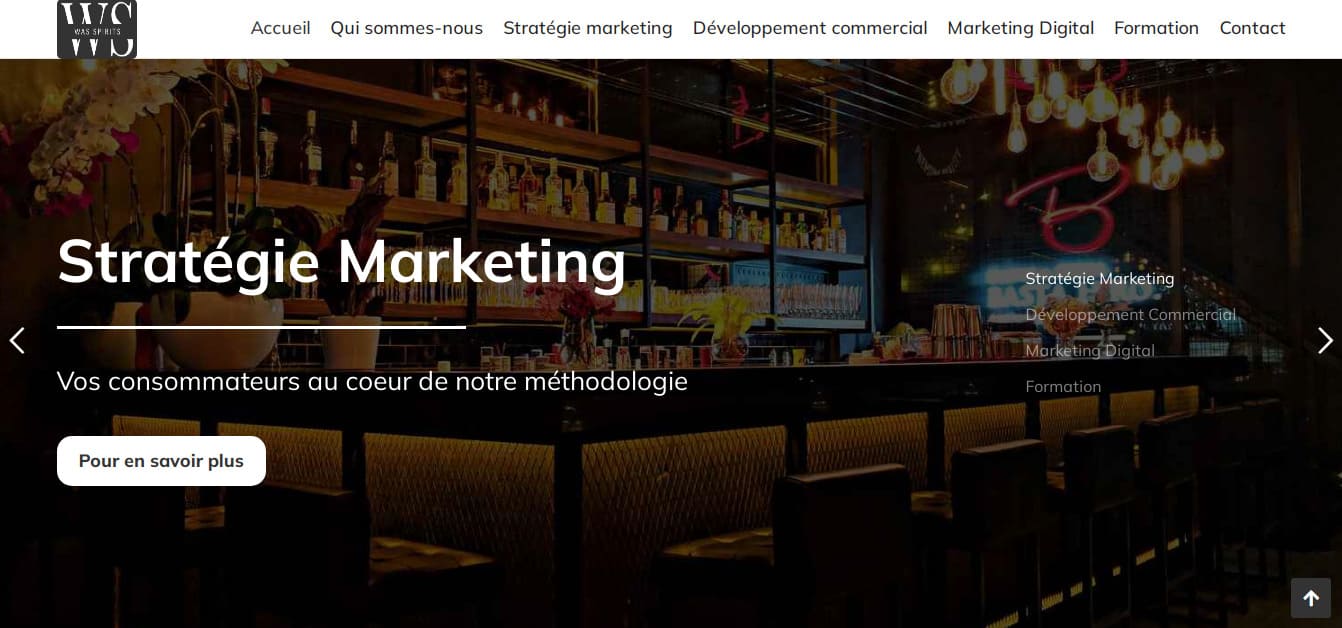The image size is (1342, 628).
Task: Click the white divider line under heading
Action: pos(261,327)
